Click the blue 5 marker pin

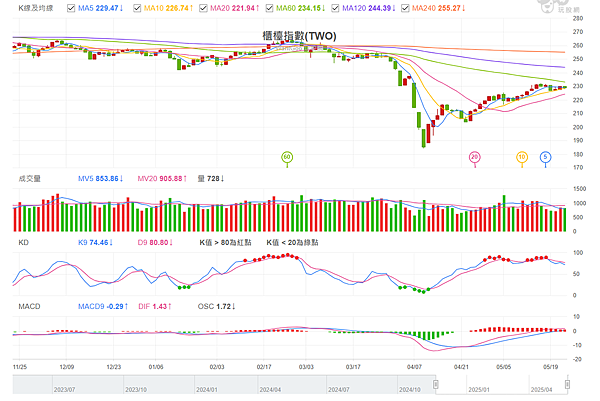tap(545, 158)
